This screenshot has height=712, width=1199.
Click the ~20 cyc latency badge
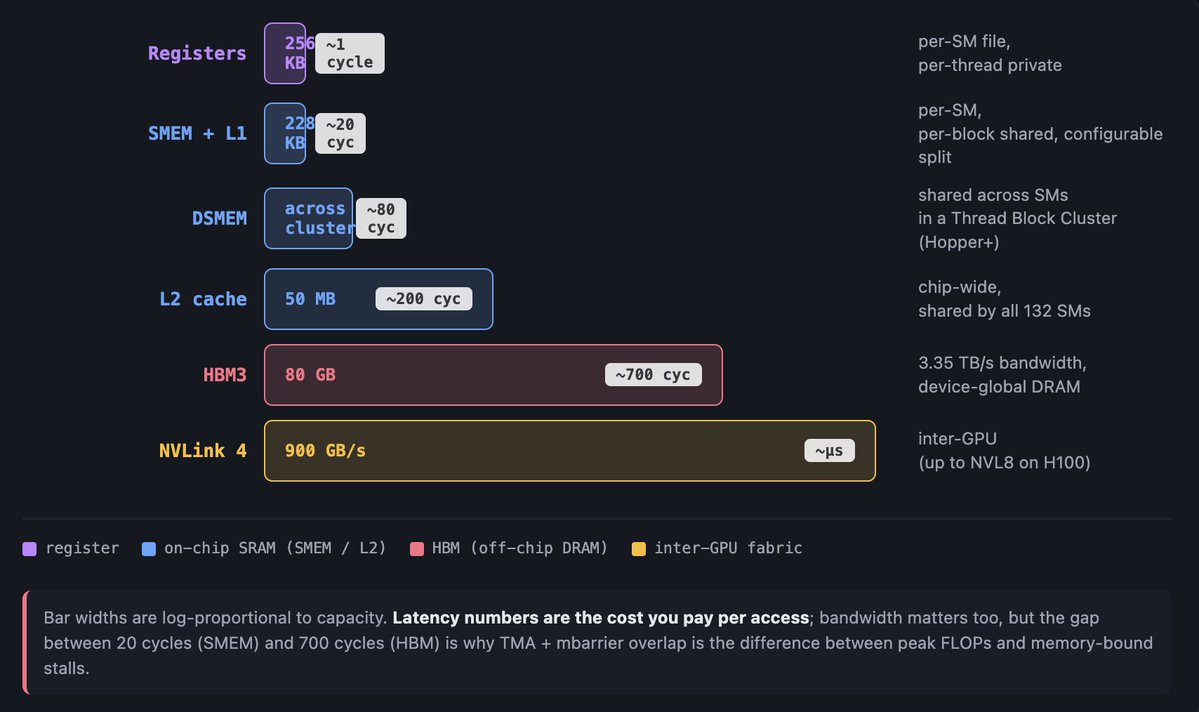coord(340,133)
